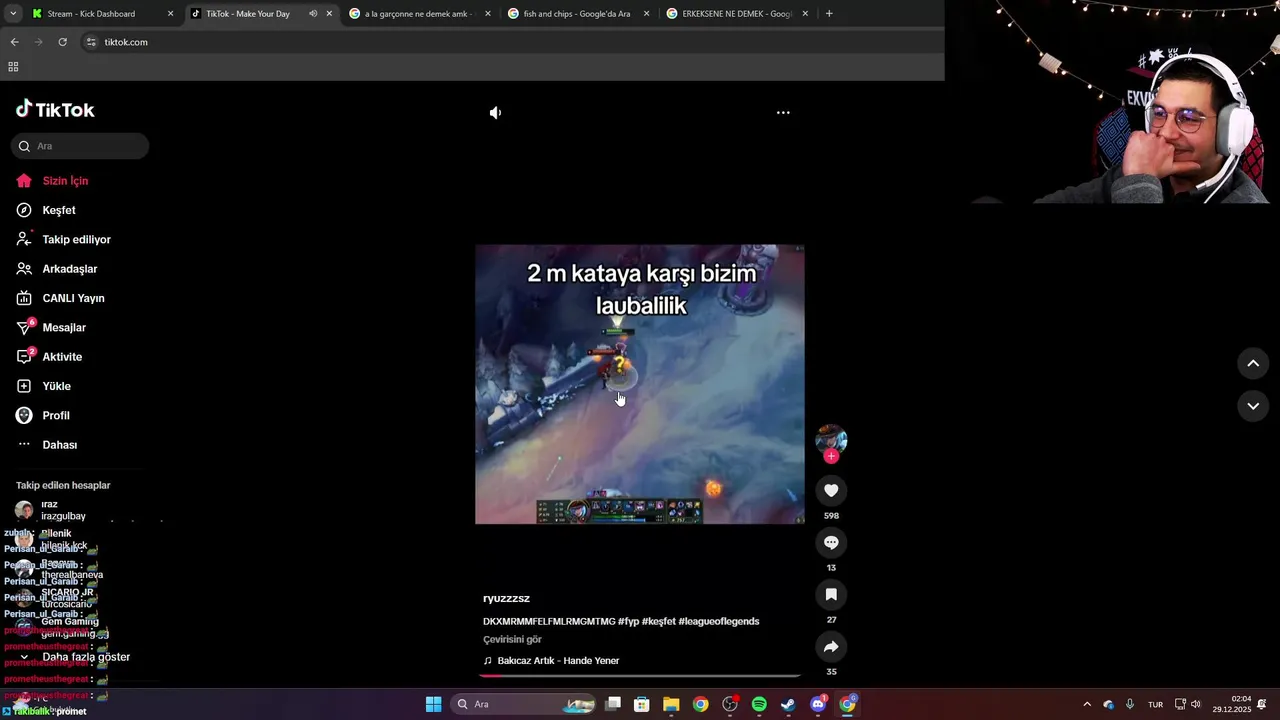Open Steam from taskbar

[788, 704]
